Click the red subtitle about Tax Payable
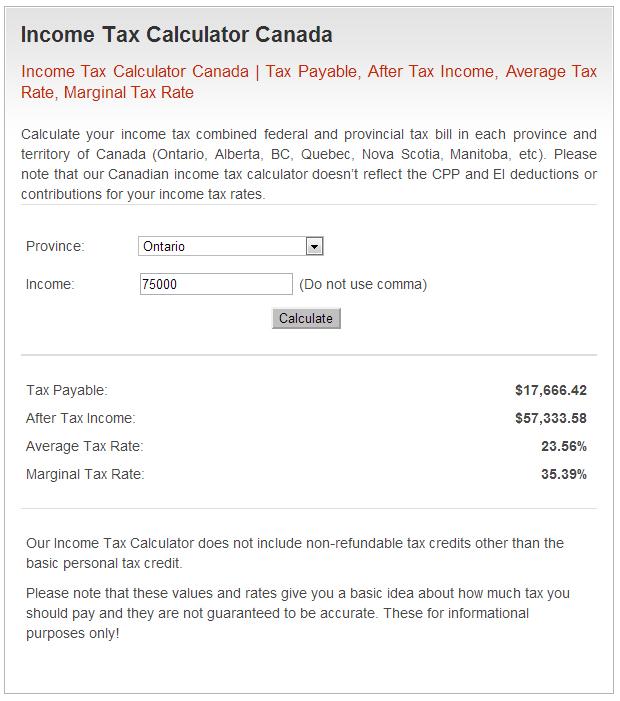The image size is (620, 701). (x=308, y=81)
